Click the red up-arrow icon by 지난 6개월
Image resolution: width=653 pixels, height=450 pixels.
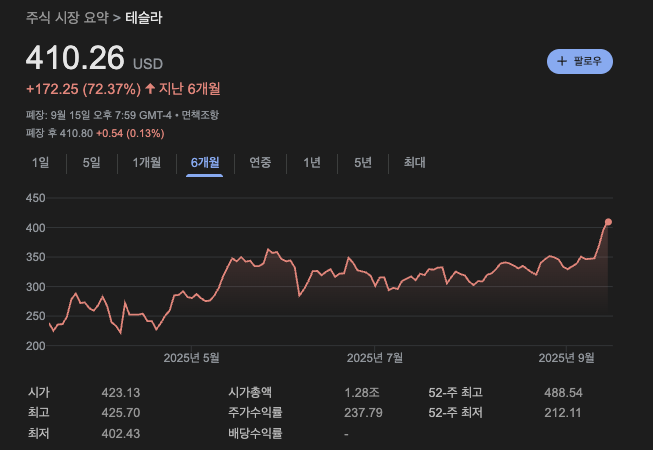[x=150, y=88]
